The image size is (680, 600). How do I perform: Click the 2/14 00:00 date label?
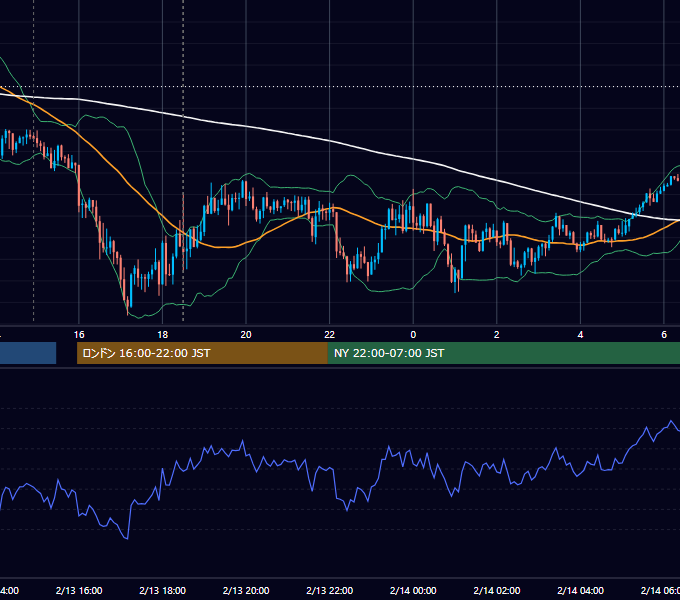tap(413, 590)
